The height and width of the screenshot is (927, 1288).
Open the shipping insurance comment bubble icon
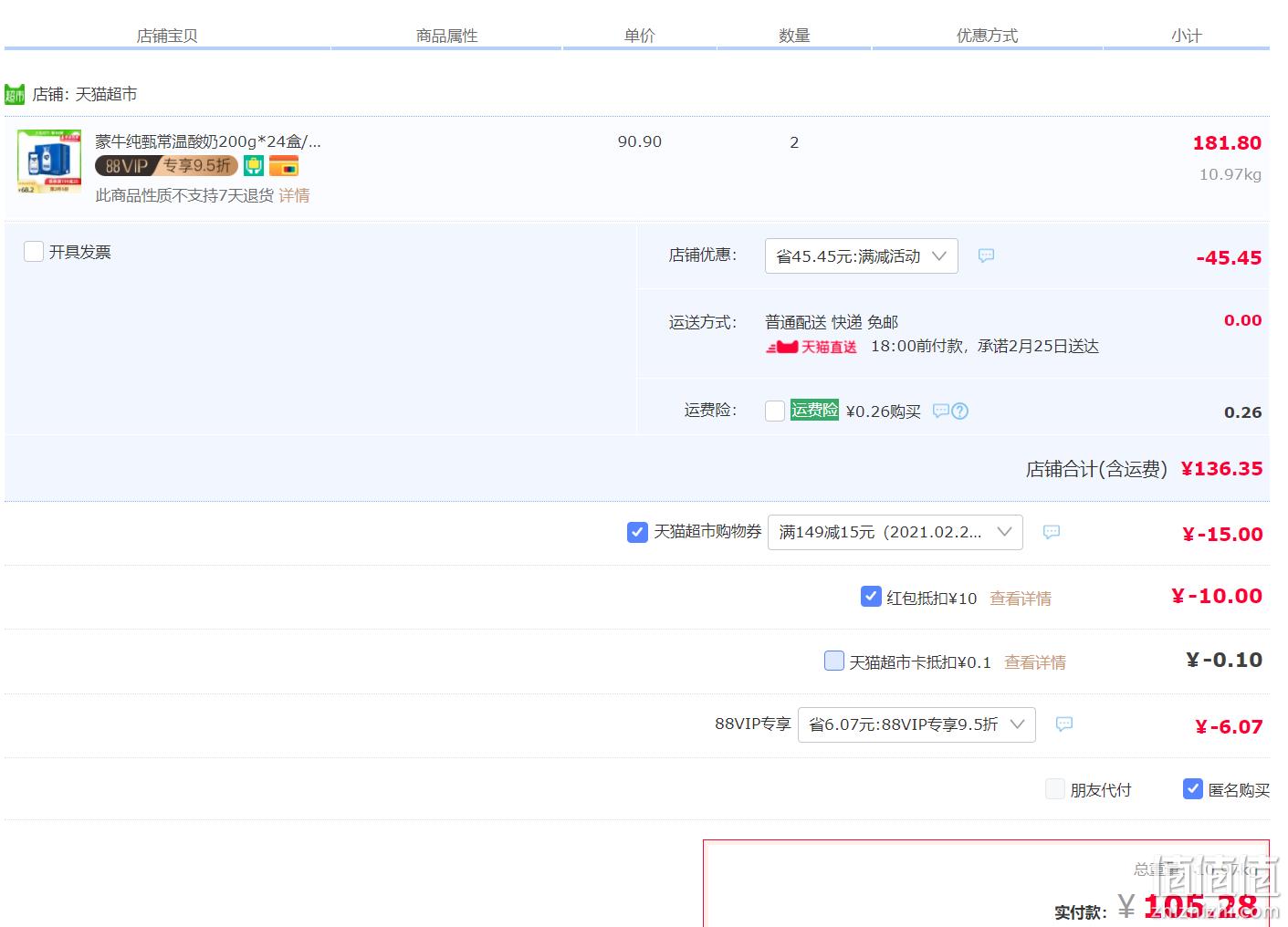tap(940, 411)
